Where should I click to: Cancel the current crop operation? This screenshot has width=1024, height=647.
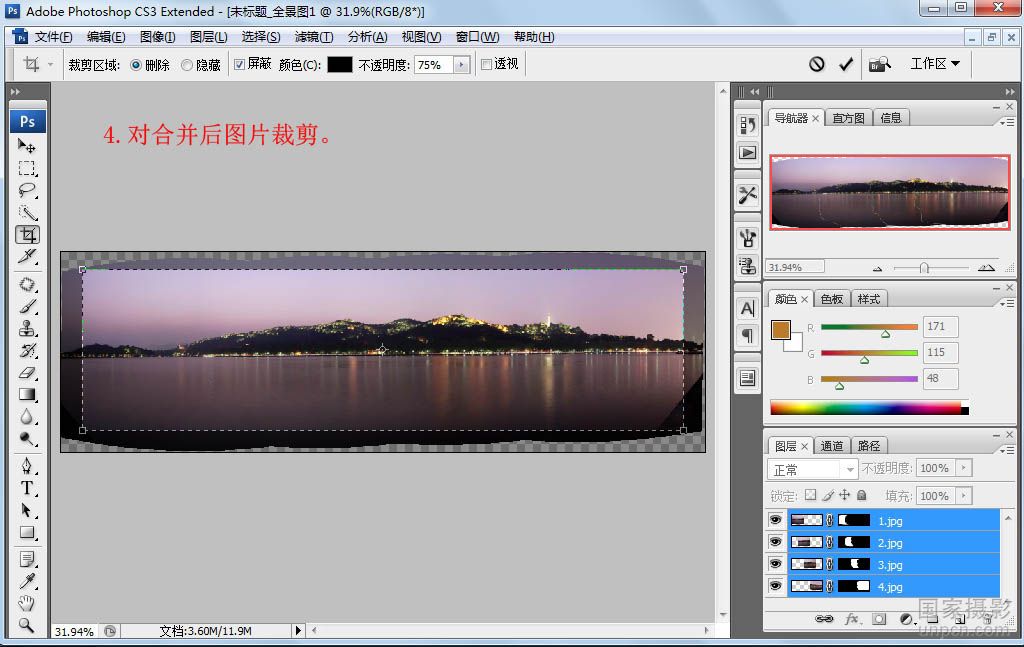817,64
